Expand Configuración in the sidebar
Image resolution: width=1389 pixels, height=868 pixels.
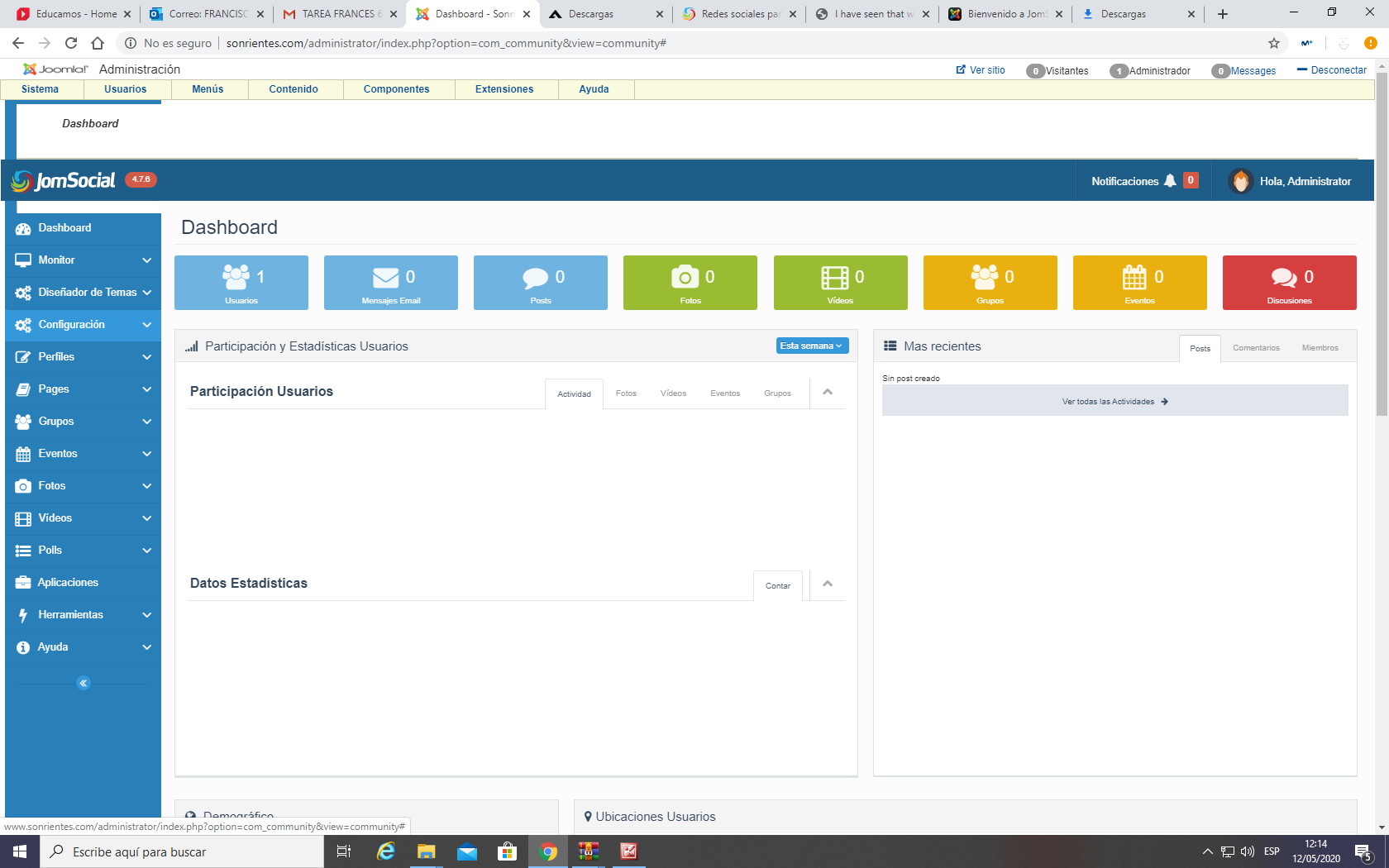(x=83, y=325)
